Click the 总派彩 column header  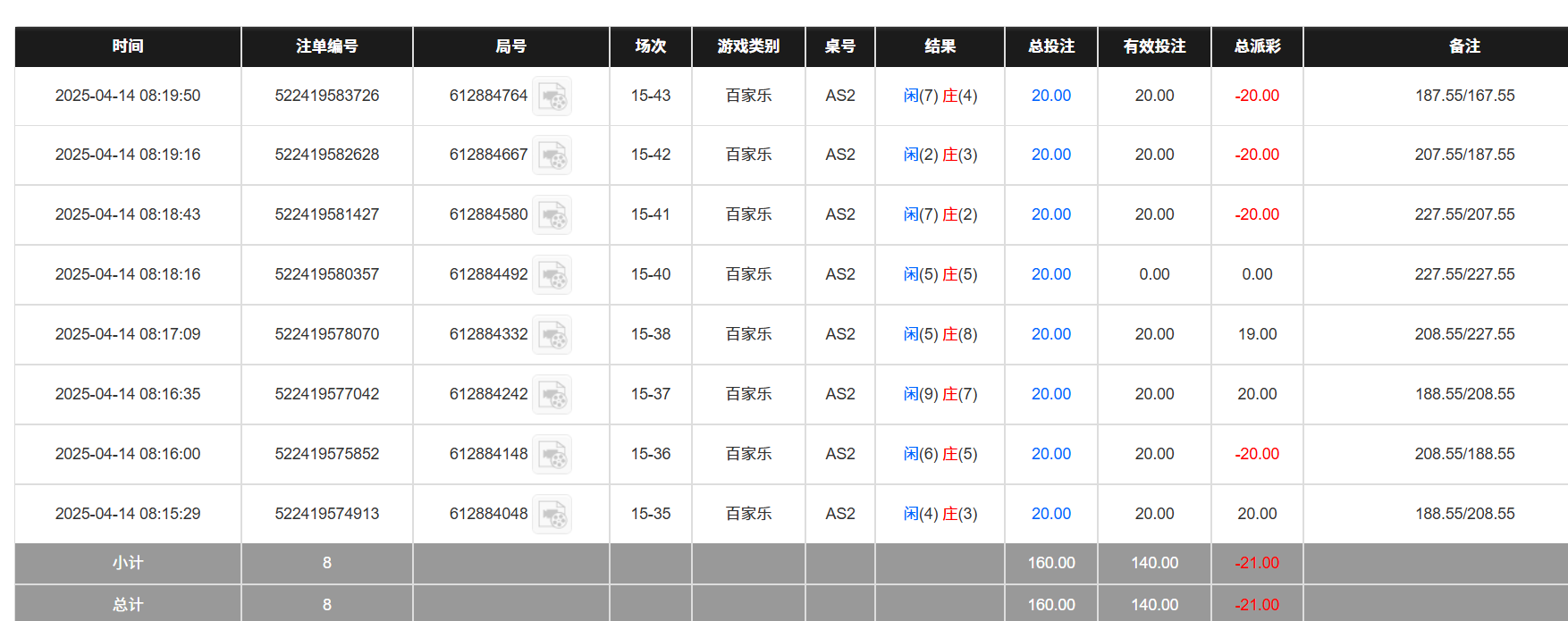click(x=1257, y=46)
